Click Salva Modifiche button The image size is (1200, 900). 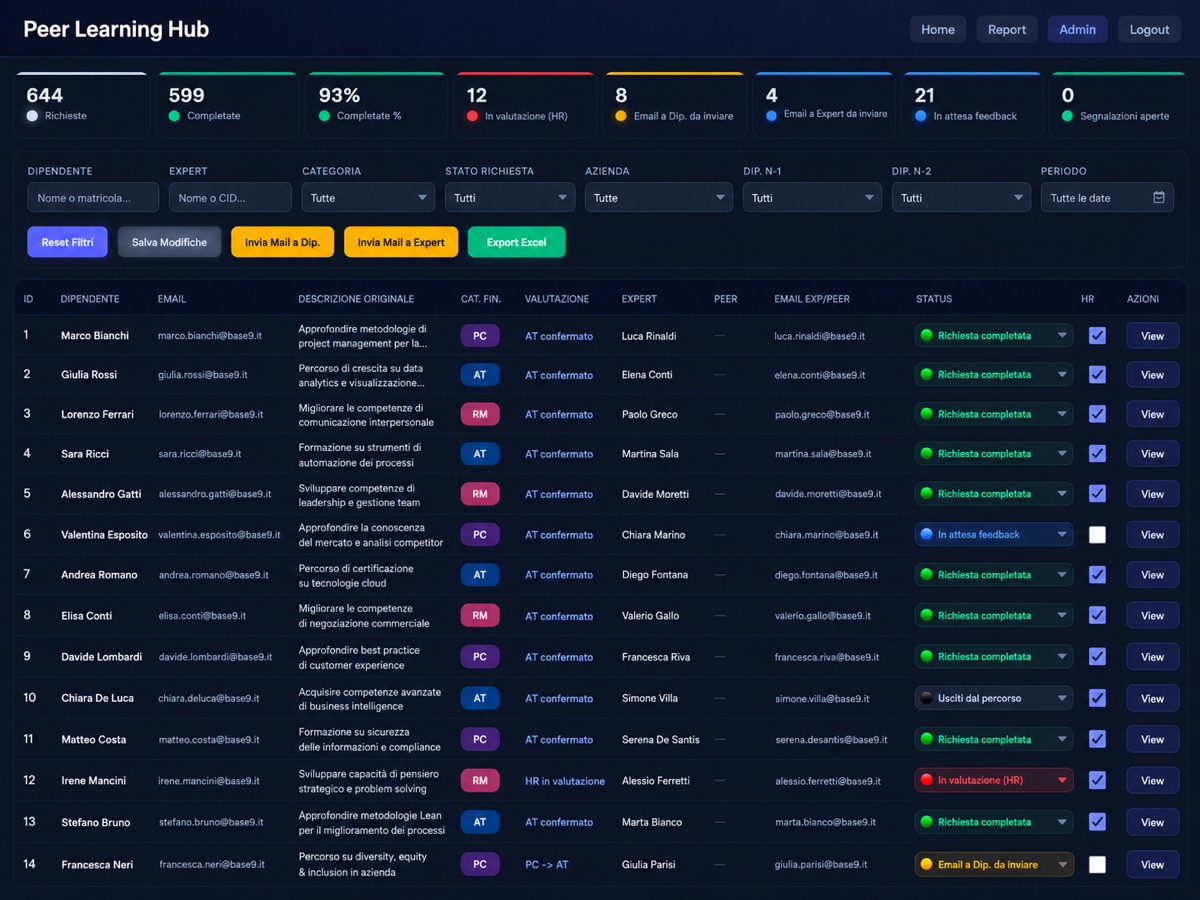(169, 242)
